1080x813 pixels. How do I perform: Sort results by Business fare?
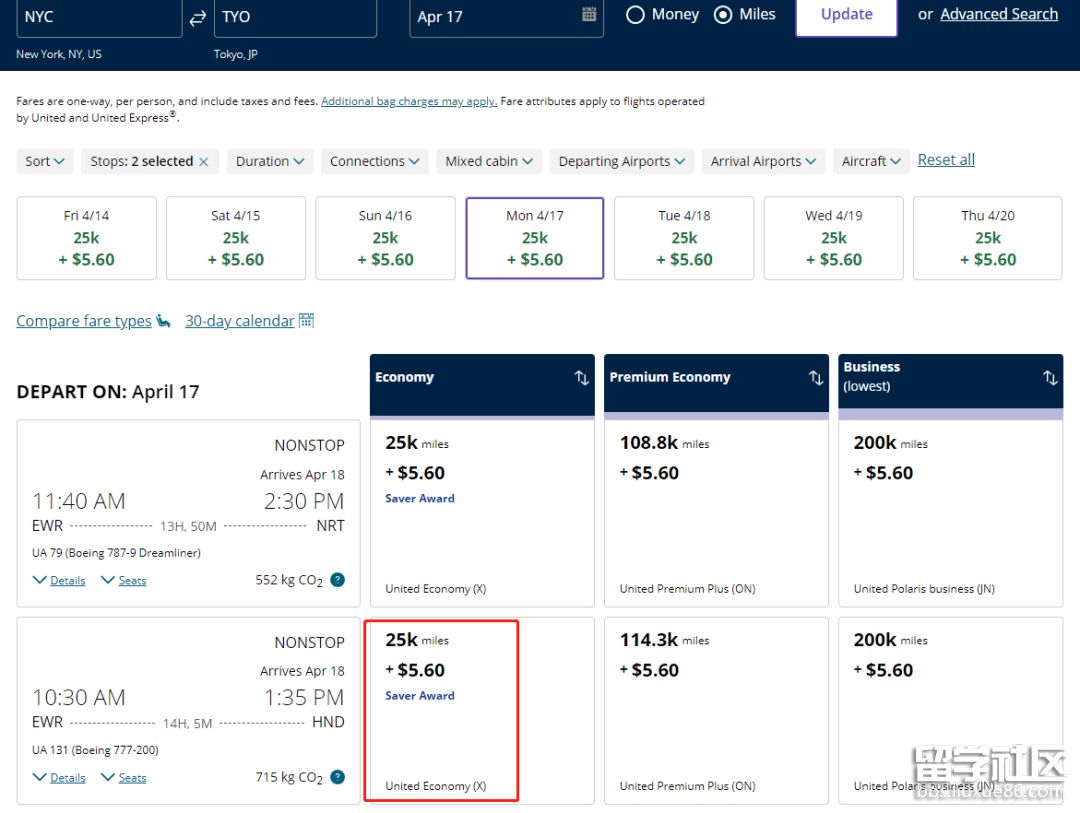(1050, 378)
